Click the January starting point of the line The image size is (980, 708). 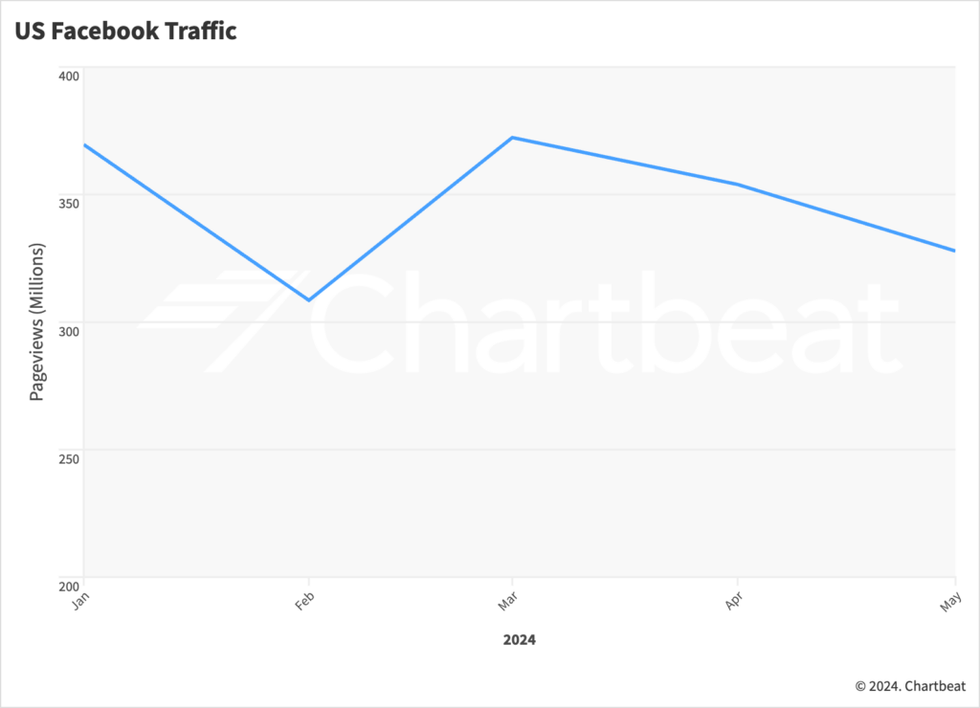pos(85,145)
